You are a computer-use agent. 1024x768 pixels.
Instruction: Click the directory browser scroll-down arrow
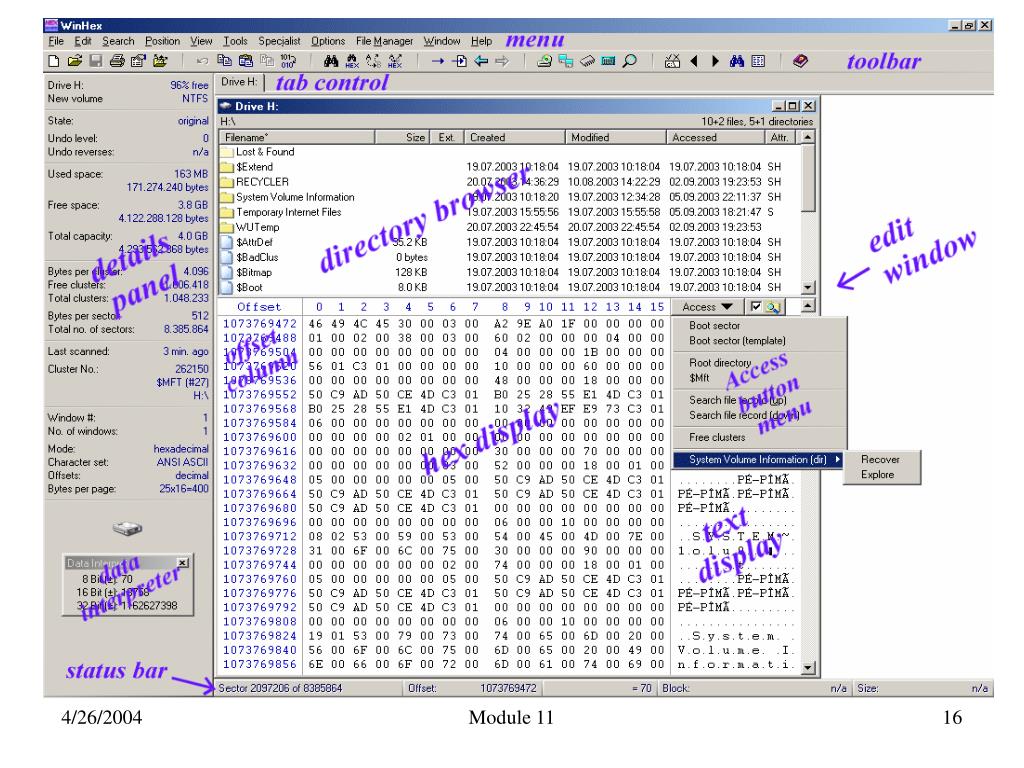[808, 287]
